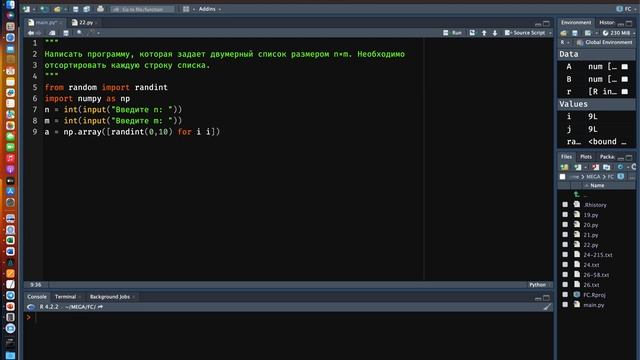Open the FC project dropdown
Image resolution: width=640 pixels, height=360 pixels.
point(627,9)
